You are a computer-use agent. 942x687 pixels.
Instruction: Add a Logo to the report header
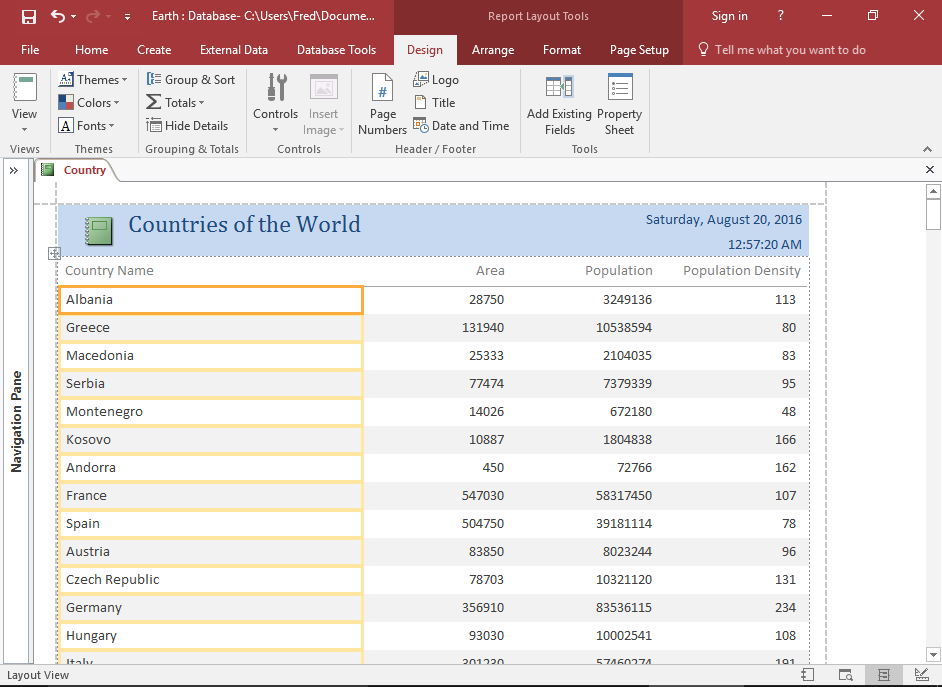(436, 78)
